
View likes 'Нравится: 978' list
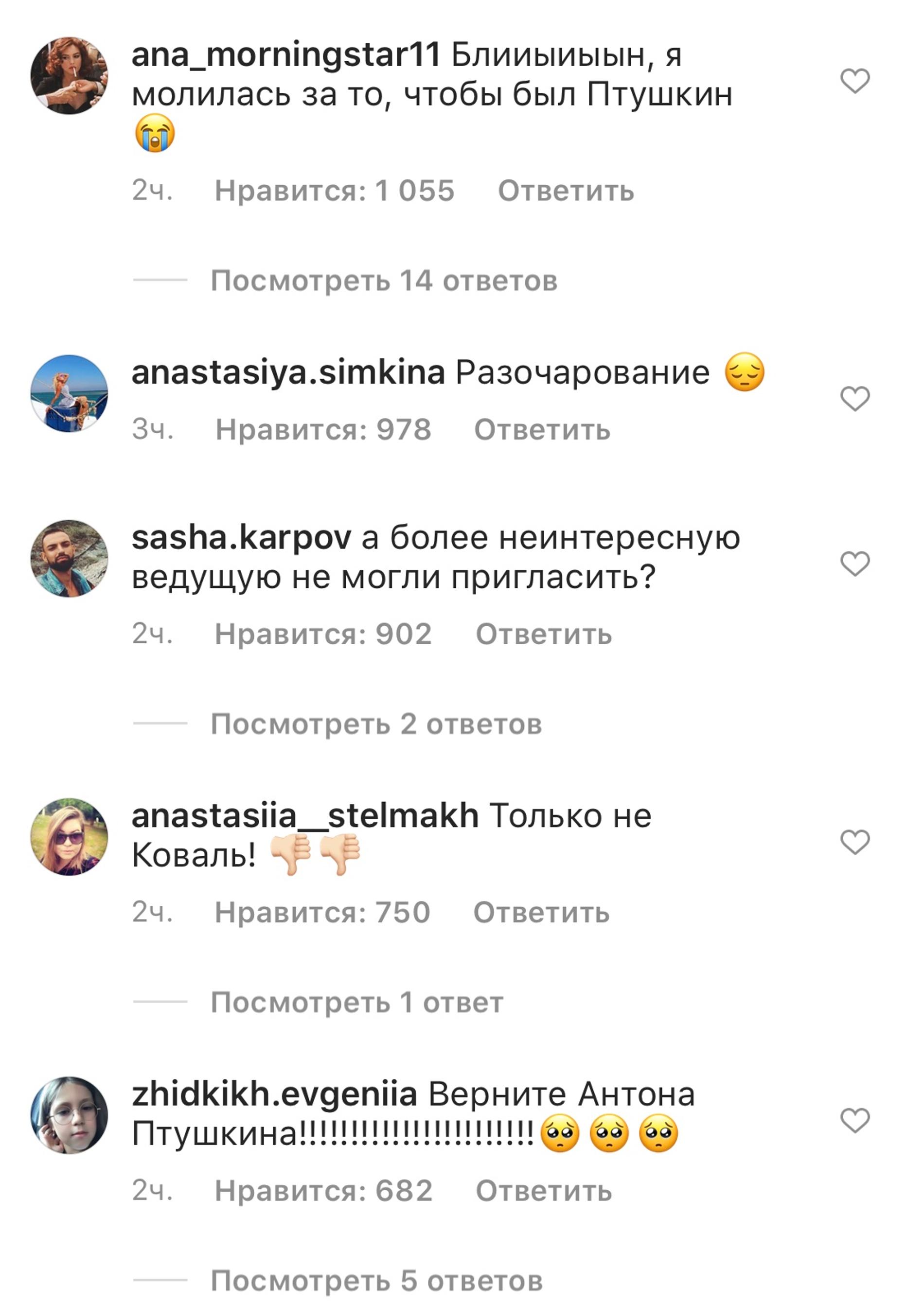point(323,429)
